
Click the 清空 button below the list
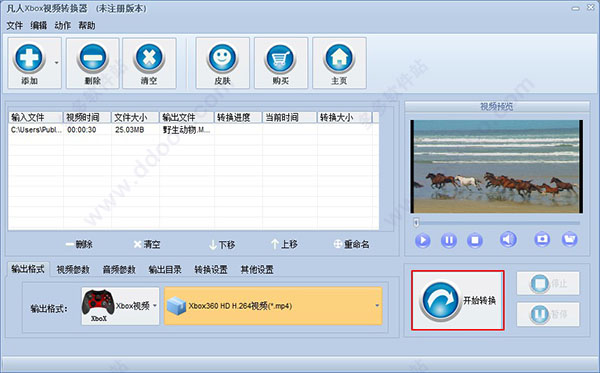pos(147,244)
